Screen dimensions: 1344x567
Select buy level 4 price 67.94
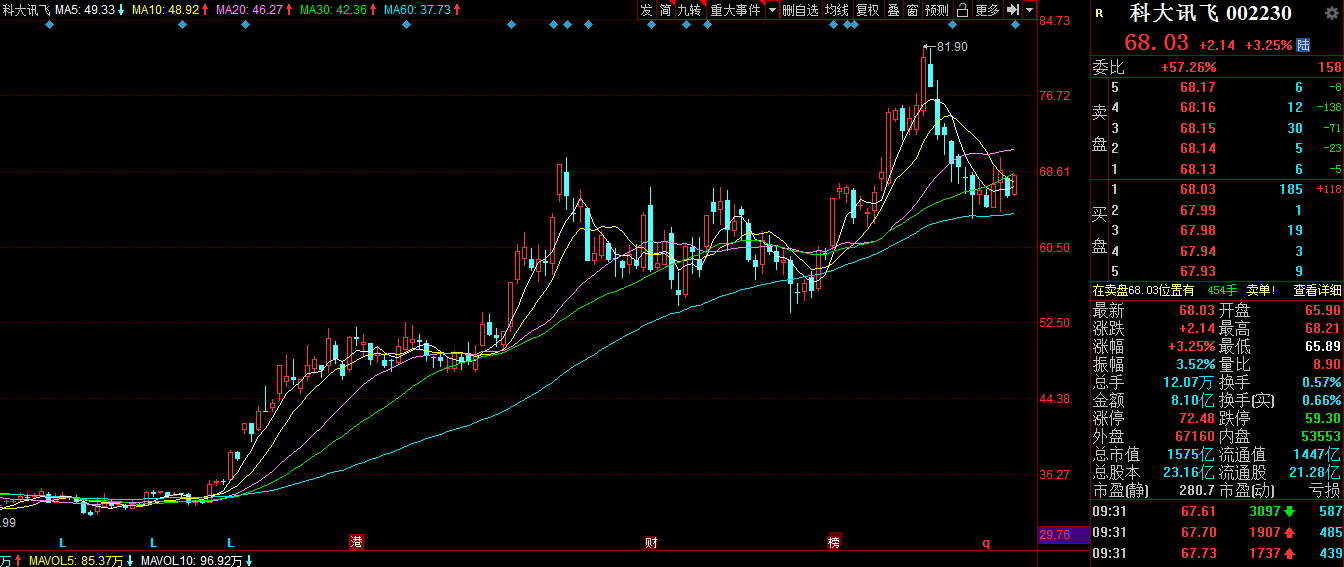[1197, 251]
